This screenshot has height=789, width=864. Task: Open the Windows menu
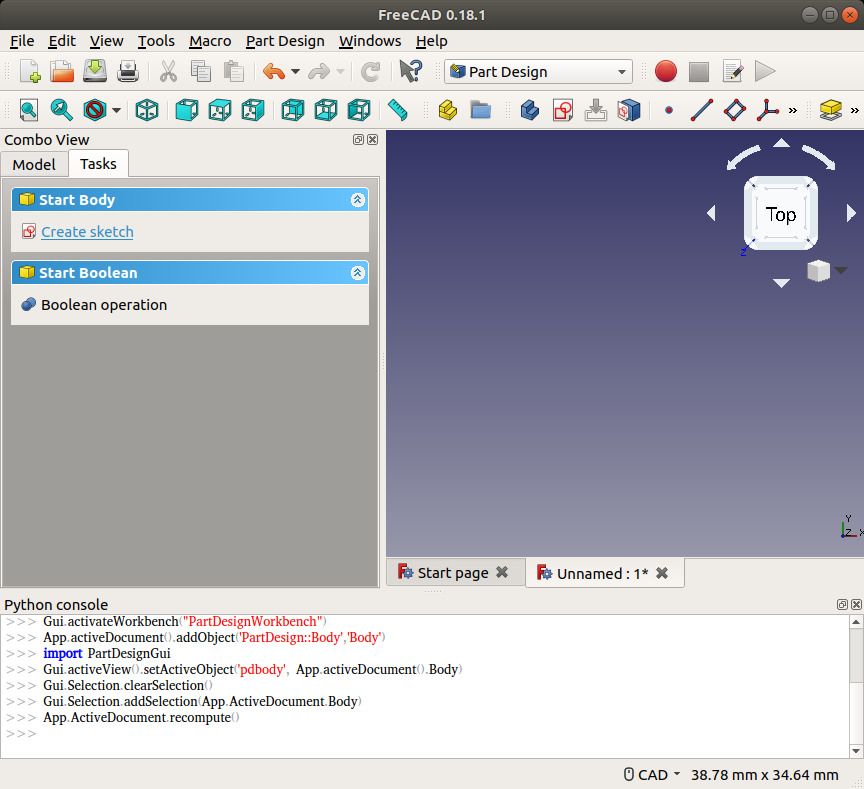(370, 41)
